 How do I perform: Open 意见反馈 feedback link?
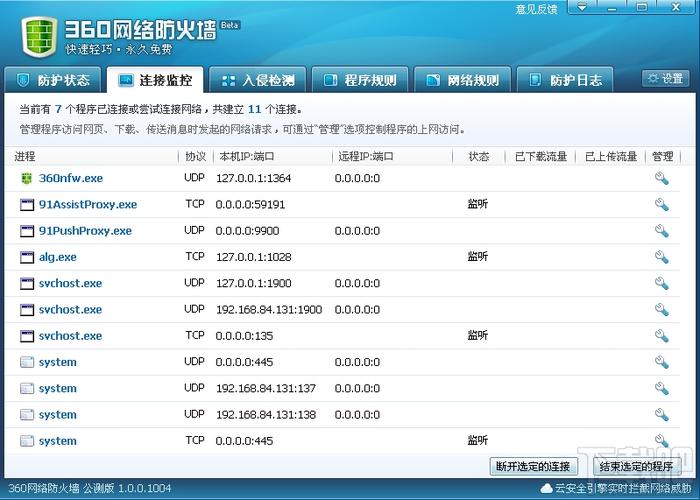(537, 9)
